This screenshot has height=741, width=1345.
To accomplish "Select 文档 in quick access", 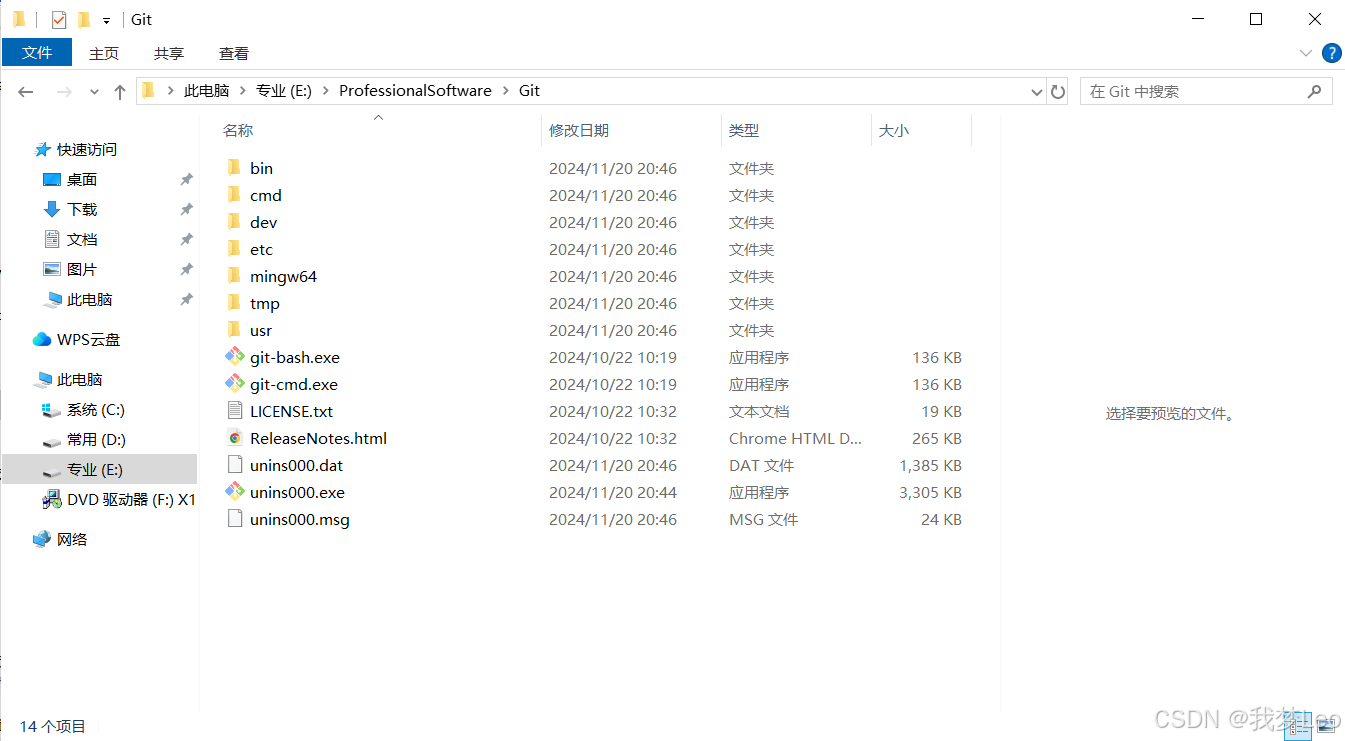I will point(82,239).
